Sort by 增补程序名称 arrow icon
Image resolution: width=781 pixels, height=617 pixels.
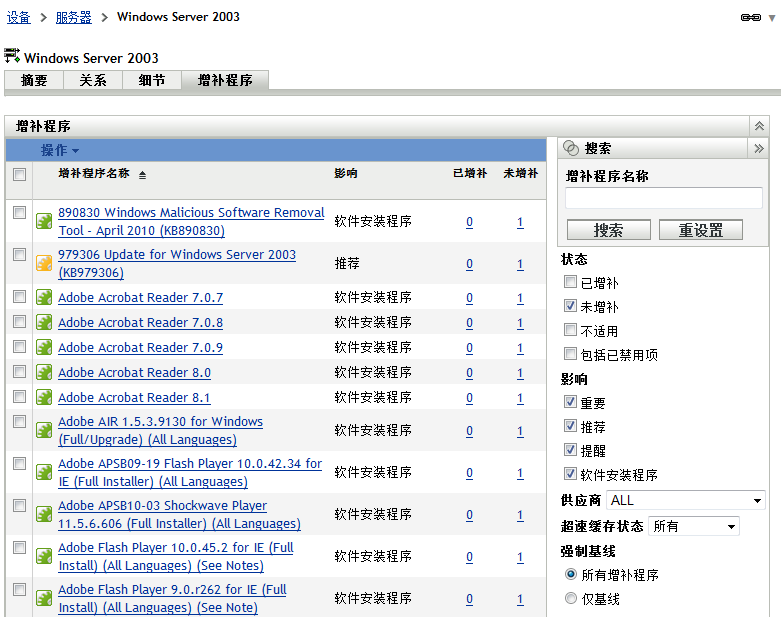pos(142,175)
